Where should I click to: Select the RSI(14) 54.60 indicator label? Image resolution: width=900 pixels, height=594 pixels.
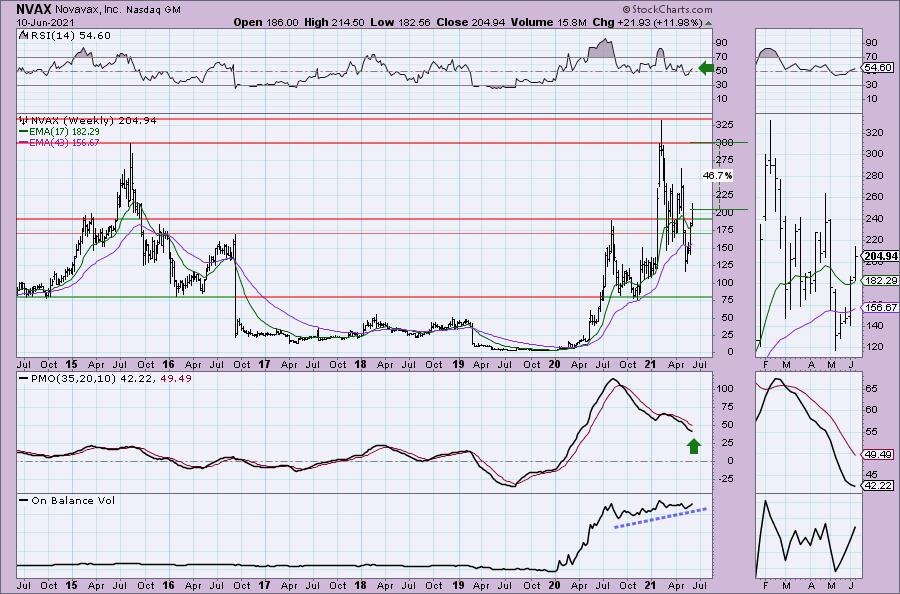coord(69,36)
